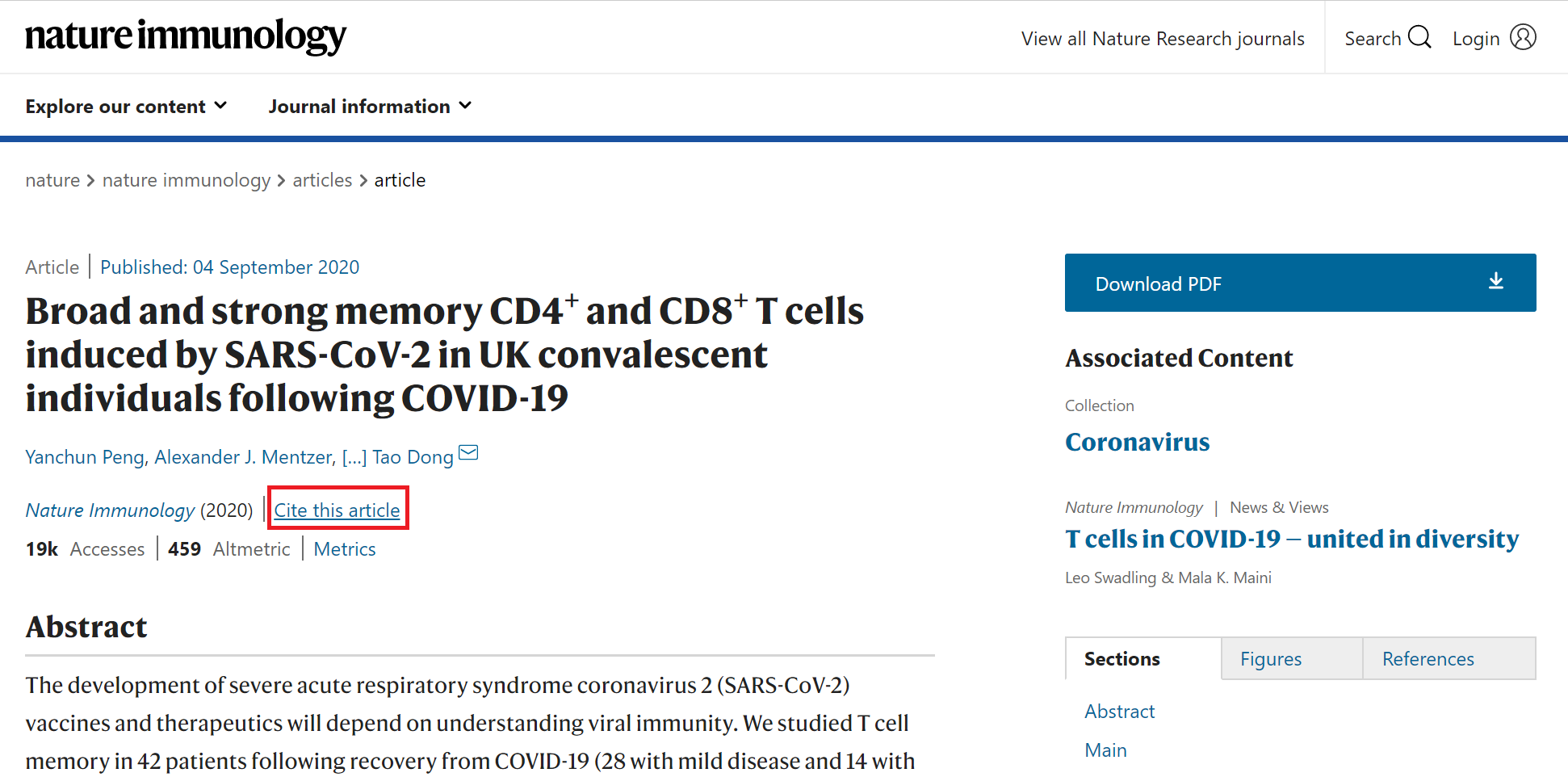This screenshot has height=777, width=1568.
Task: Click the Cite this article link
Action: point(337,510)
